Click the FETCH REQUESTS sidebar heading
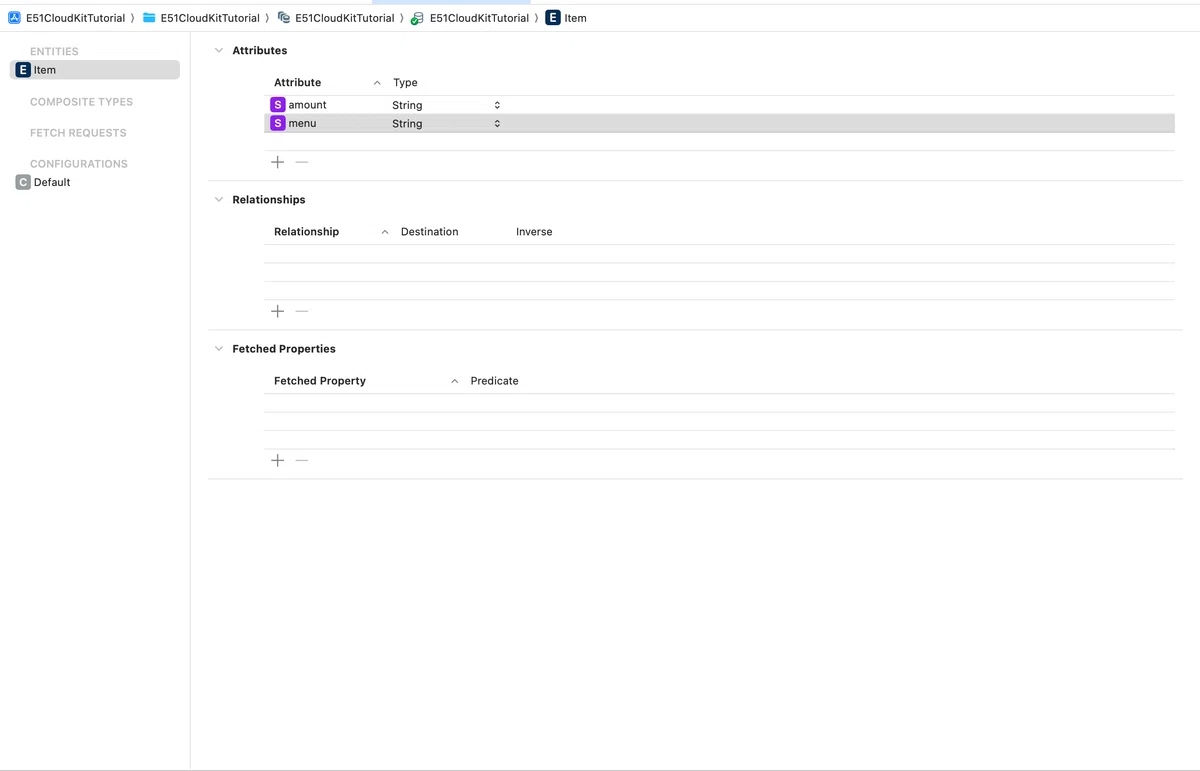This screenshot has width=1200, height=771. click(78, 133)
